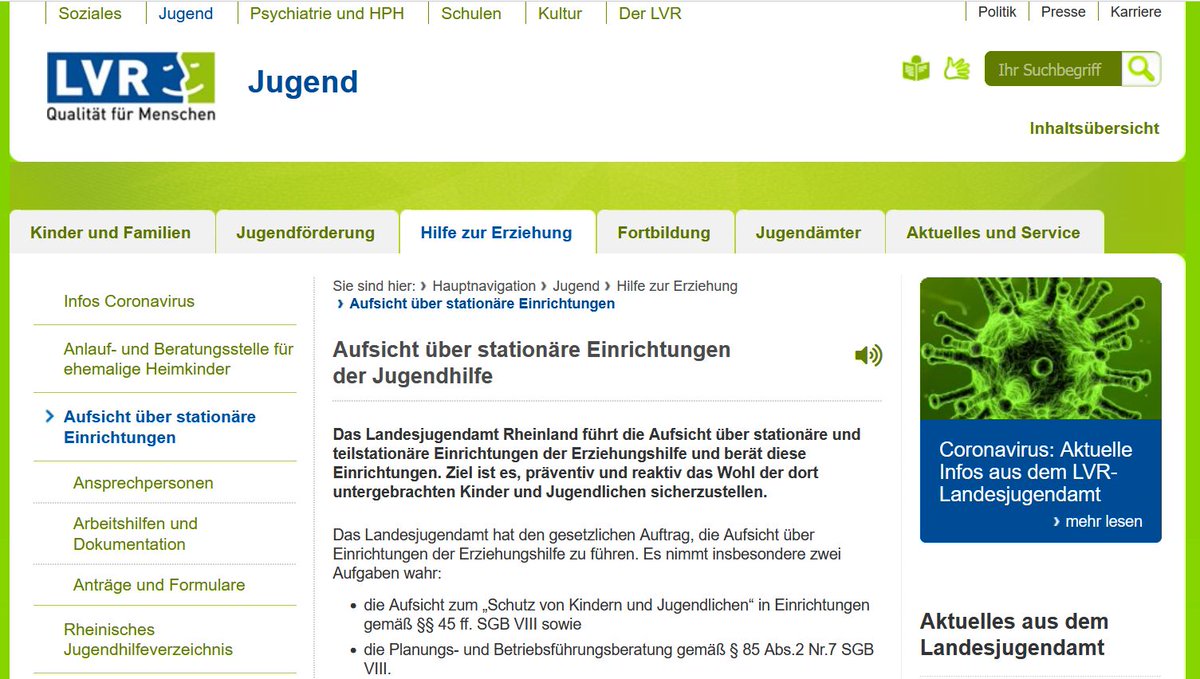Open Arbeitshilfen und Dokumentation subitem
The width and height of the screenshot is (1200, 679).
135,534
